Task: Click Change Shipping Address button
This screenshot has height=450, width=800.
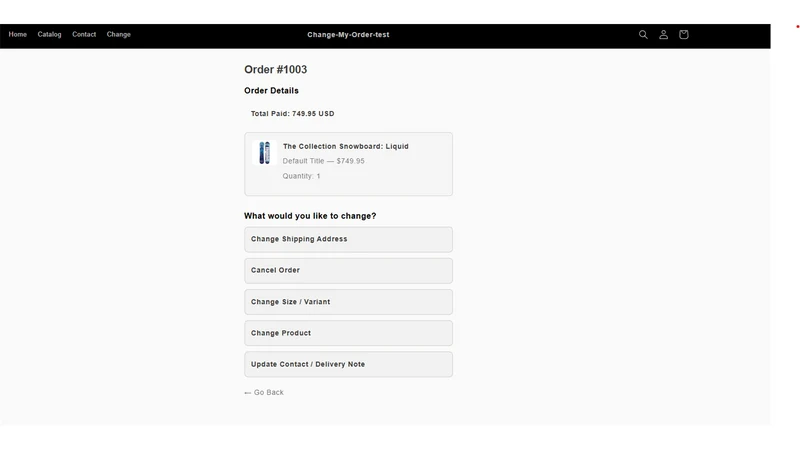Action: tap(348, 239)
